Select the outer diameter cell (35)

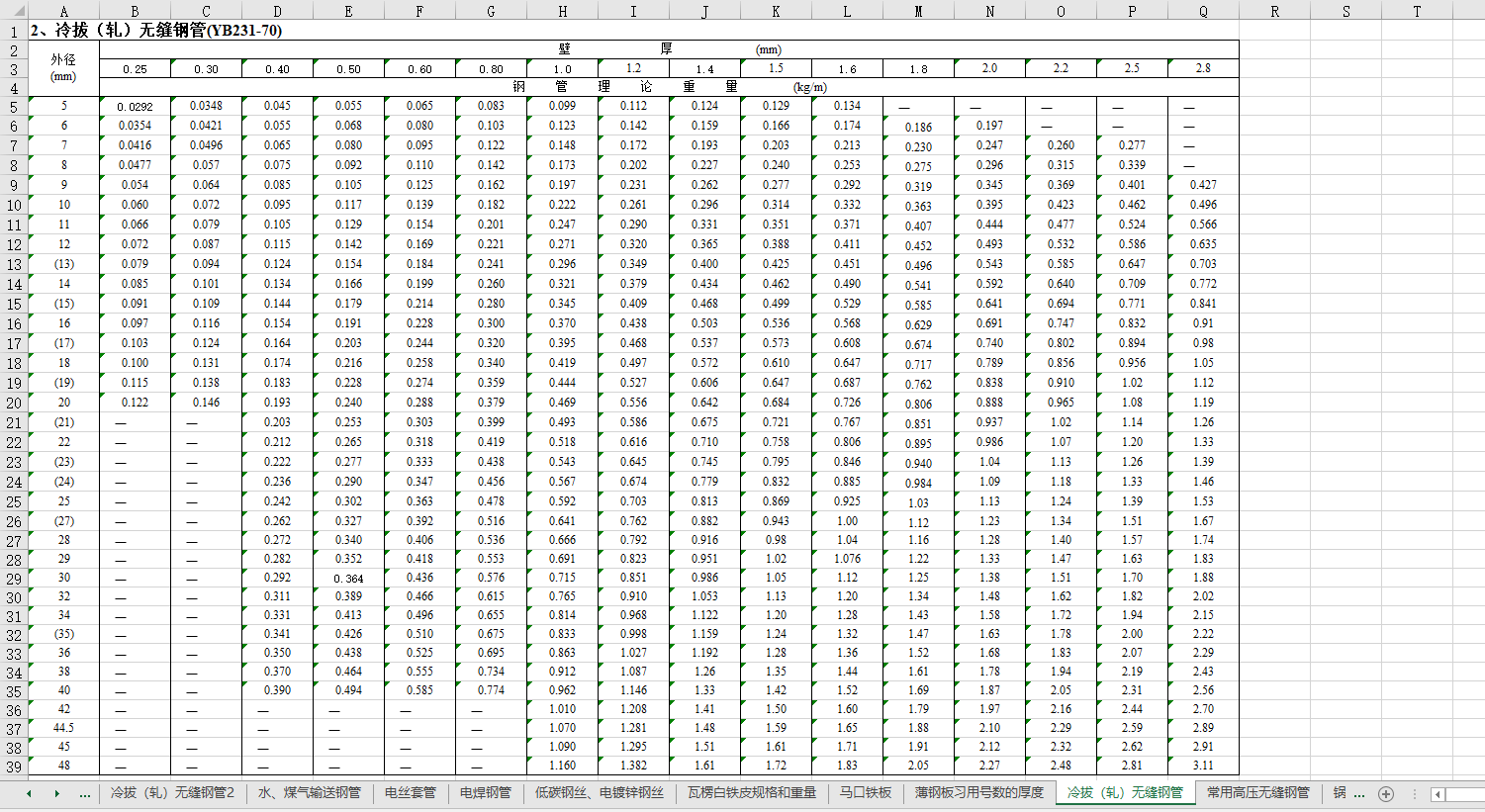(63, 634)
